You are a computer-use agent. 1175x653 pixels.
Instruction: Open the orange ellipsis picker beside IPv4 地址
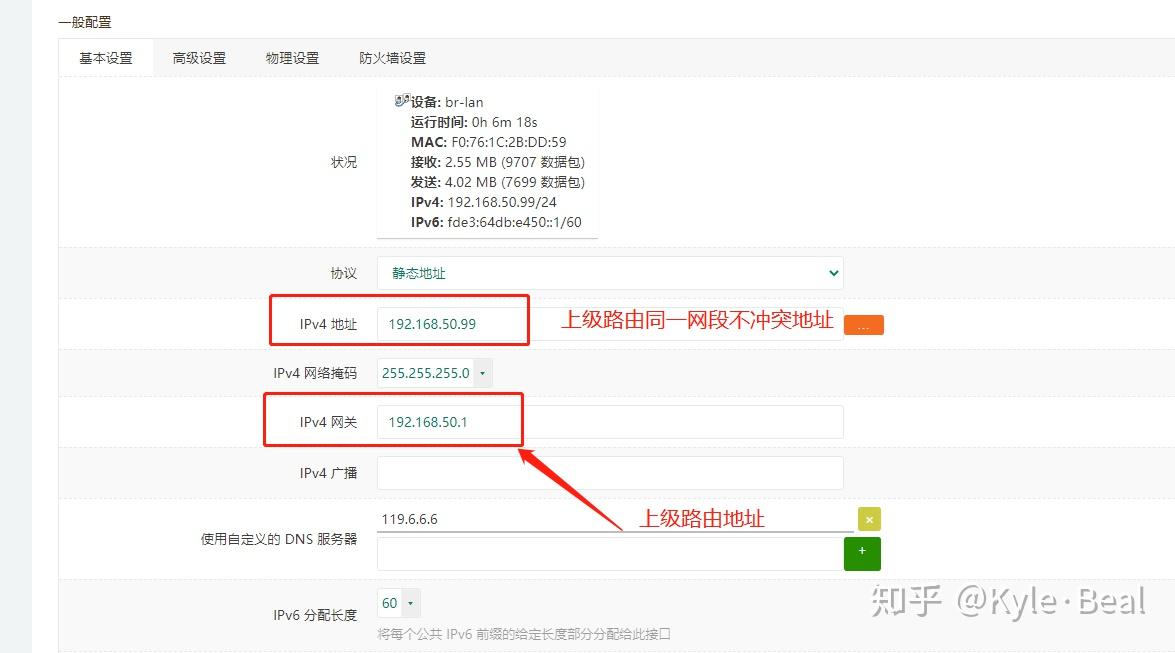(x=863, y=324)
